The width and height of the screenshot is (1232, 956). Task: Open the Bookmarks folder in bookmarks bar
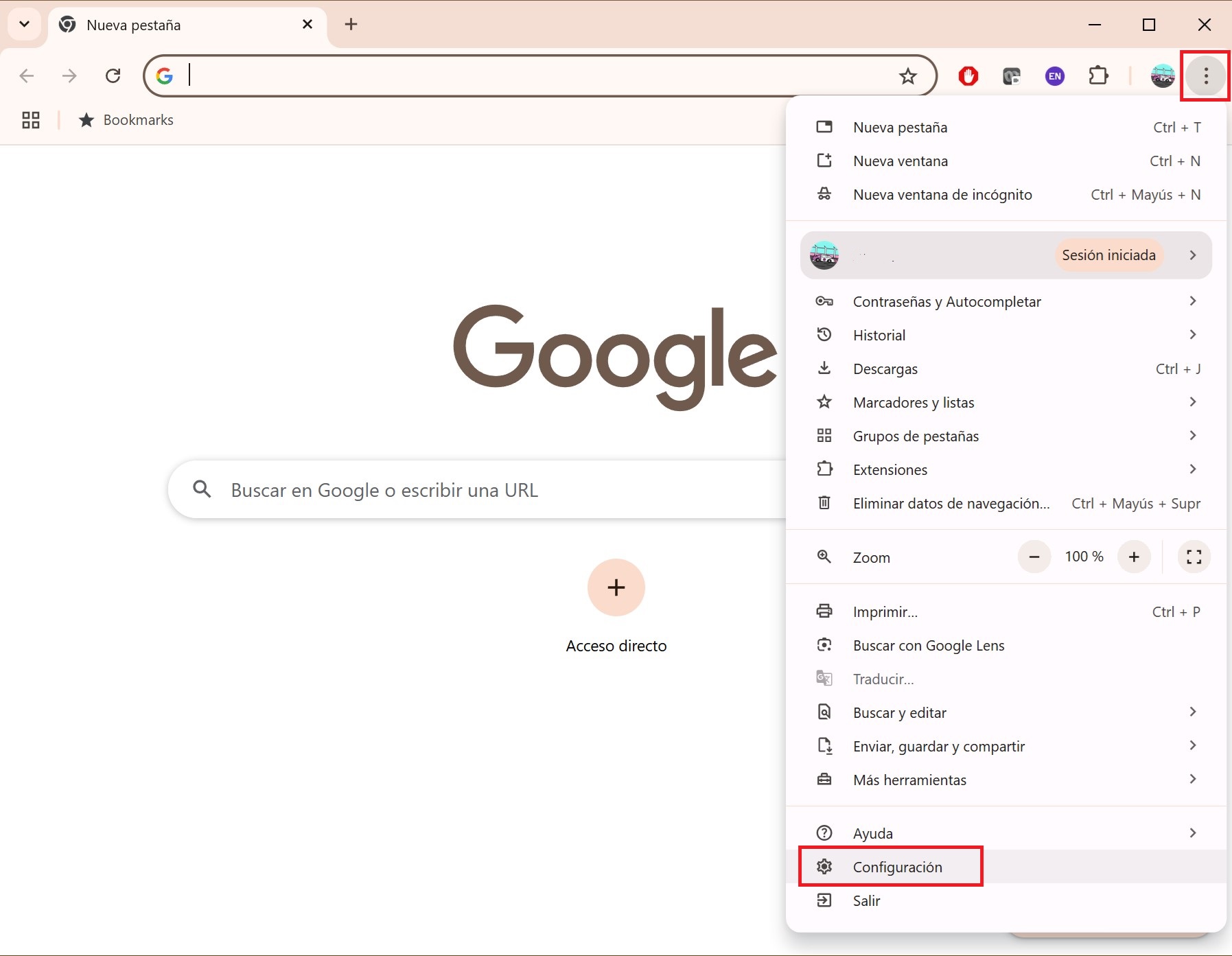pos(126,120)
